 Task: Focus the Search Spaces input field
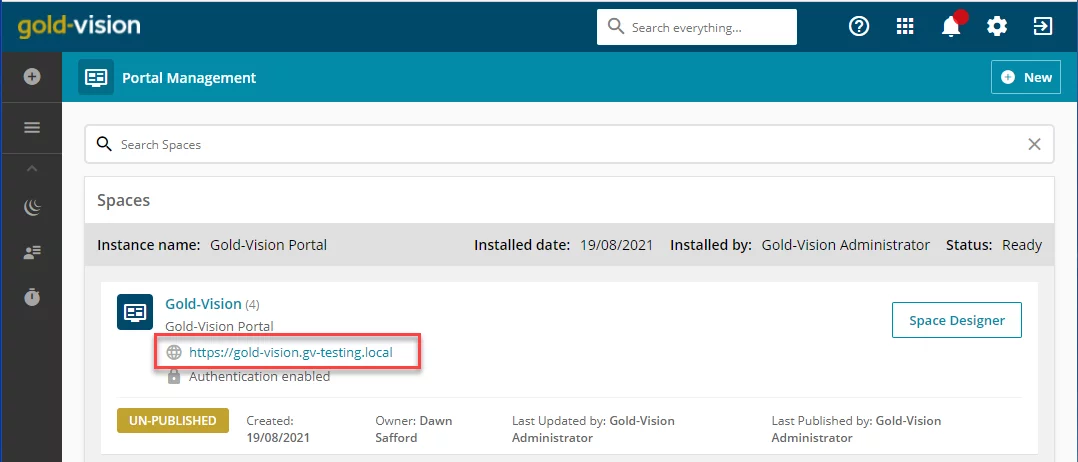pos(558,144)
